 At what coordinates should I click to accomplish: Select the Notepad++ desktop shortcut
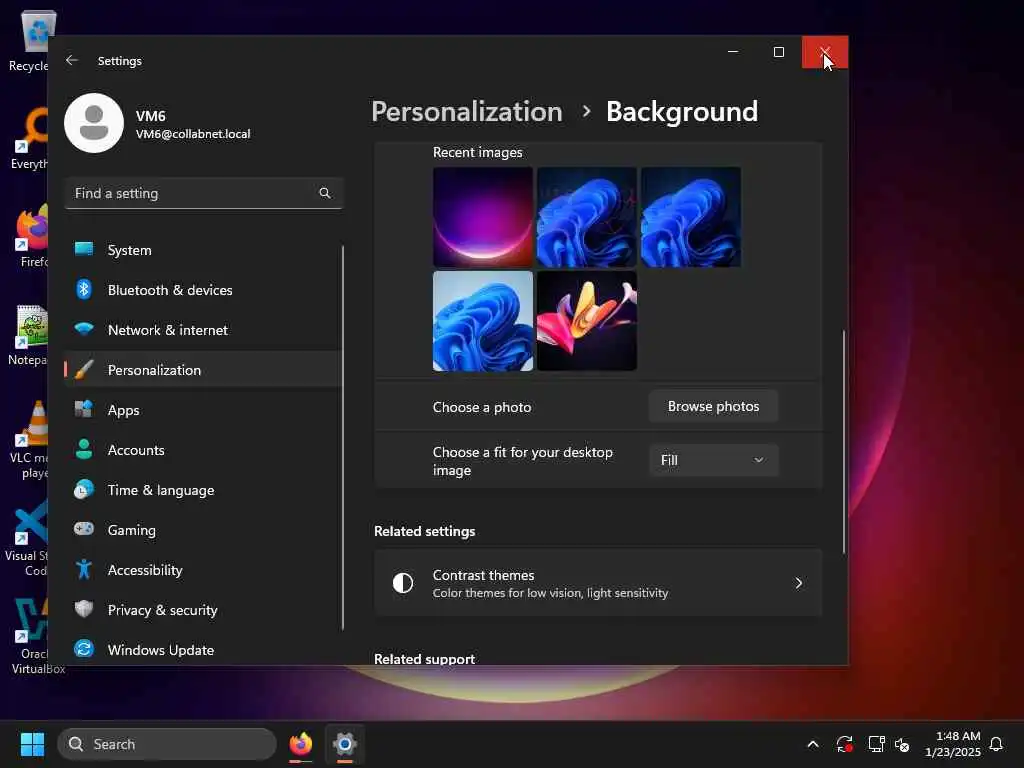click(x=28, y=335)
